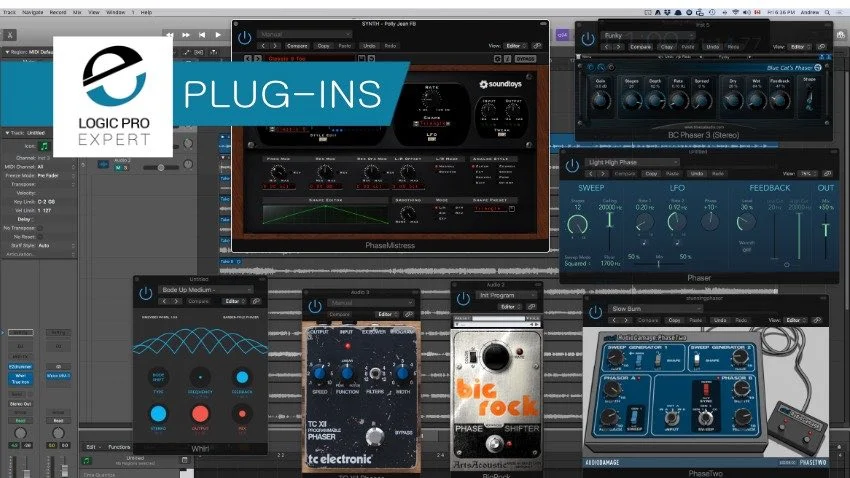Open the Manual preset dropdown in PhaseMistress
The height and width of the screenshot is (478, 850).
[x=304, y=34]
